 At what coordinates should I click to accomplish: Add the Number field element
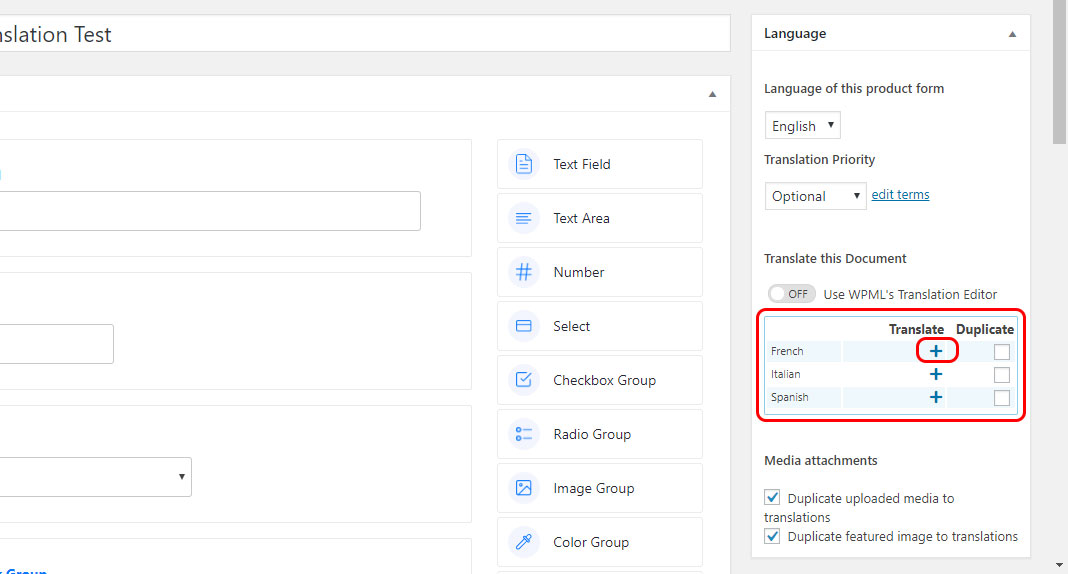tap(599, 272)
